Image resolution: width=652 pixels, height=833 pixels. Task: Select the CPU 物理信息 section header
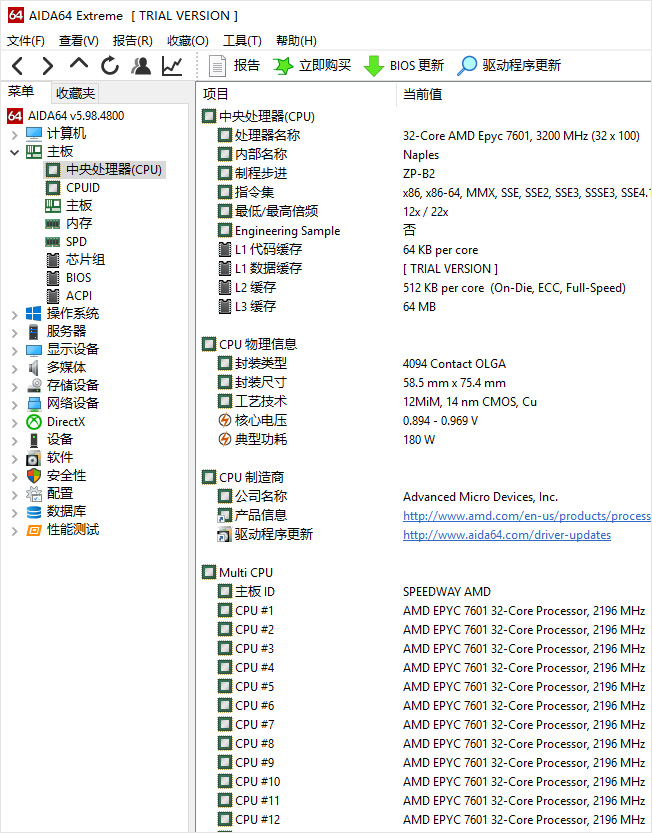pos(249,344)
